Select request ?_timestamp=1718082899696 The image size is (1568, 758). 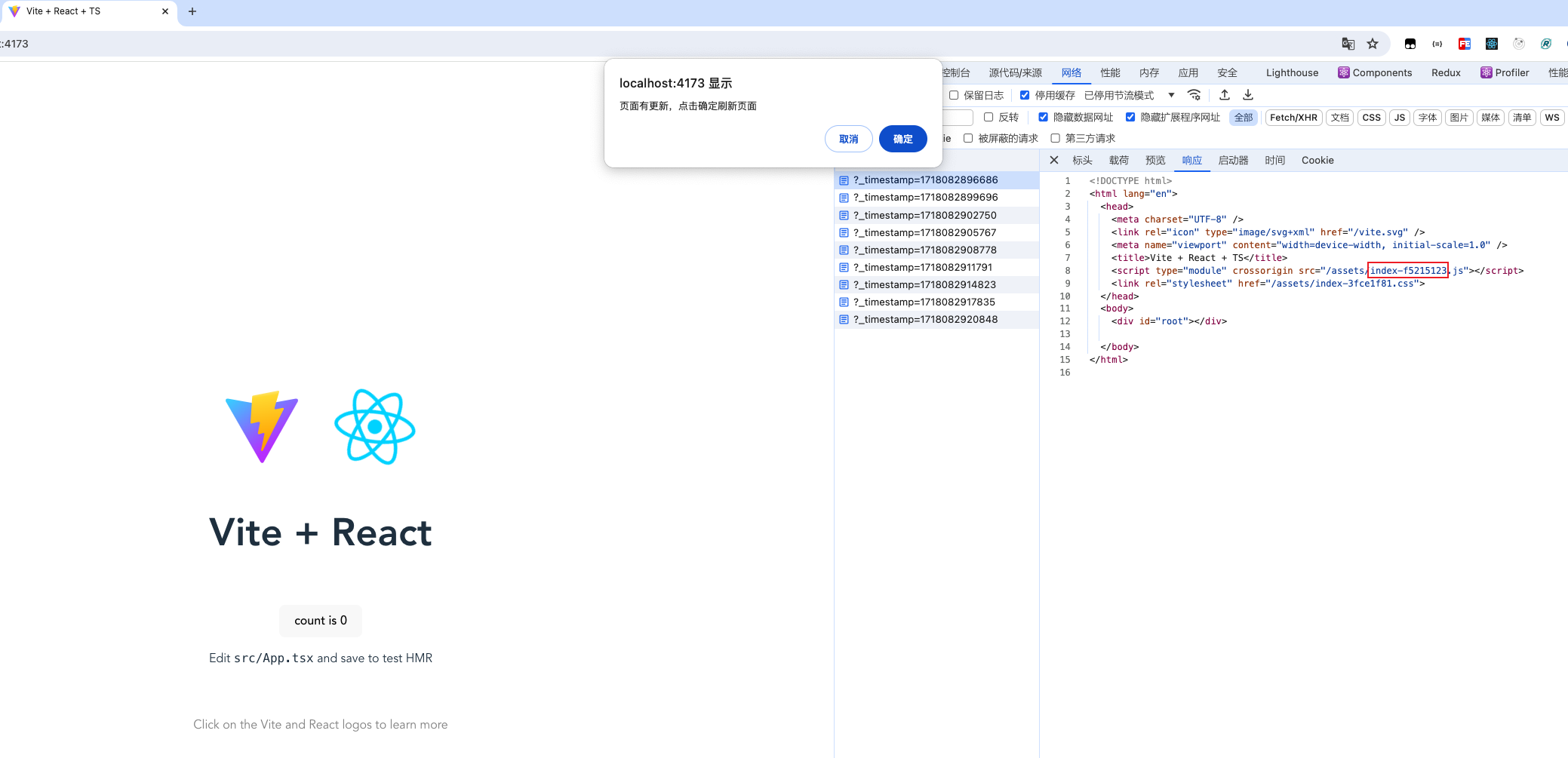pos(936,198)
